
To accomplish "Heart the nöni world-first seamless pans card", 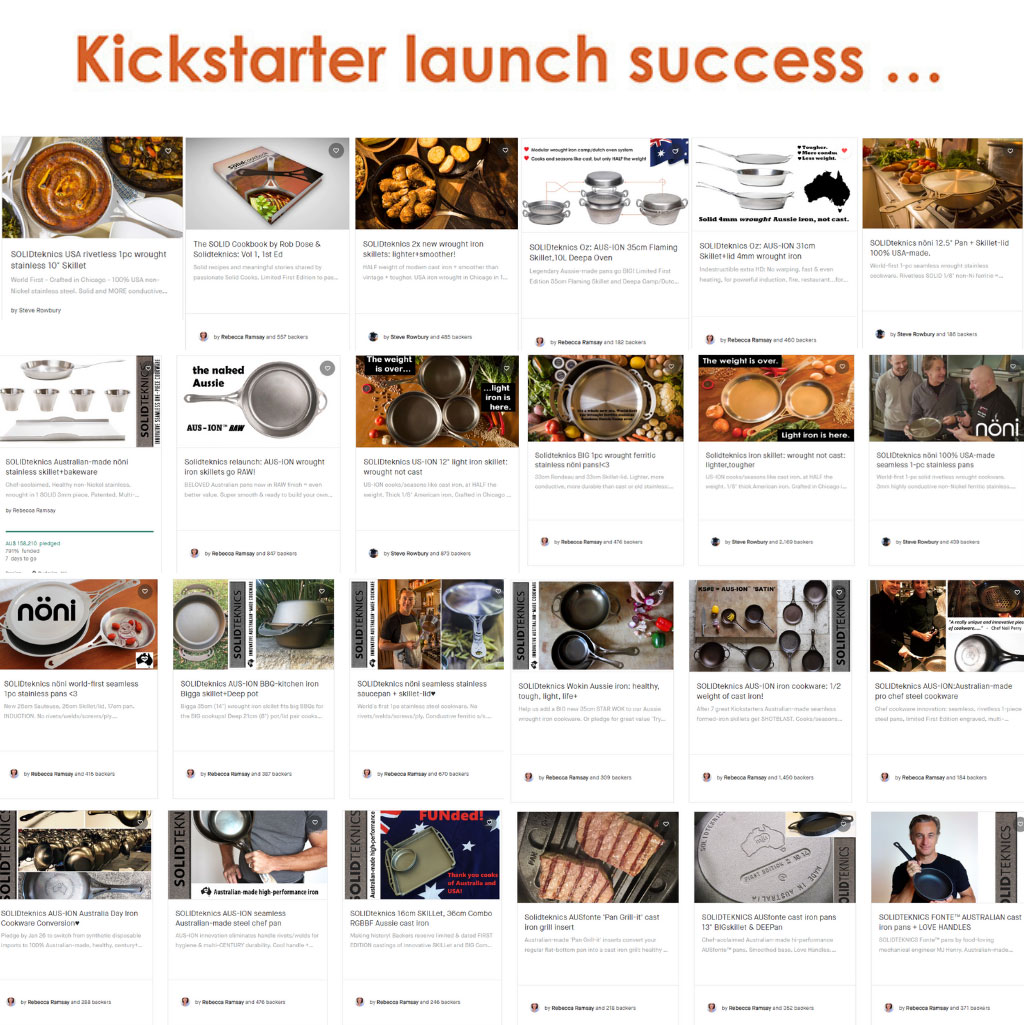I will tap(145, 591).
